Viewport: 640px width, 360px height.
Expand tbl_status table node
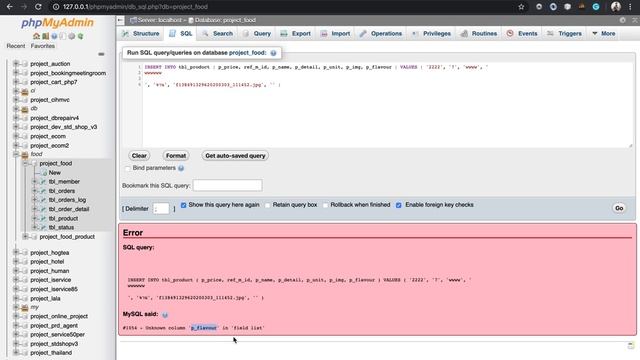click(x=35, y=227)
